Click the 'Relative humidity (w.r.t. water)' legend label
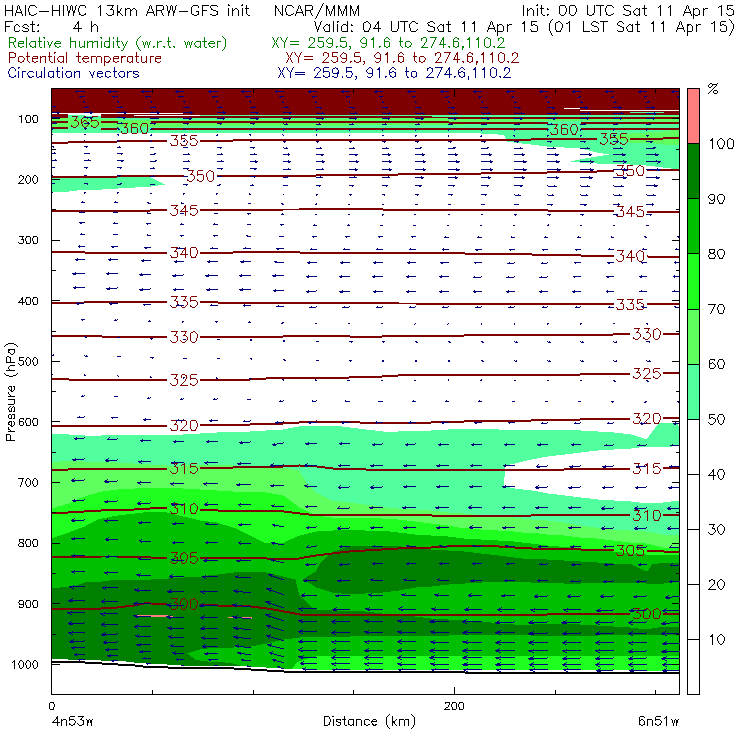 tap(118, 43)
